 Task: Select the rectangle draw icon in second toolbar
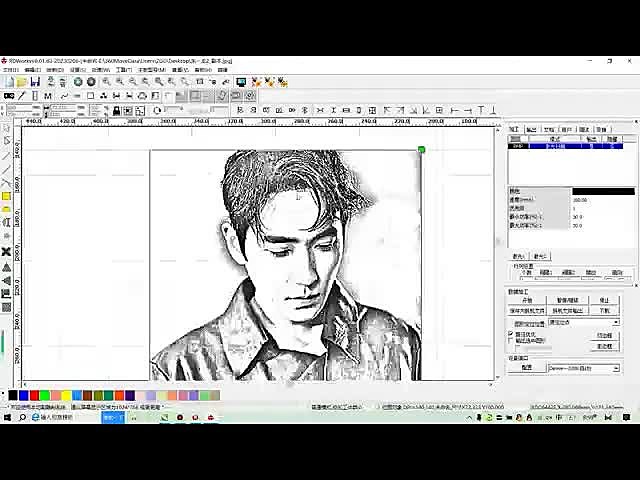pos(90,96)
